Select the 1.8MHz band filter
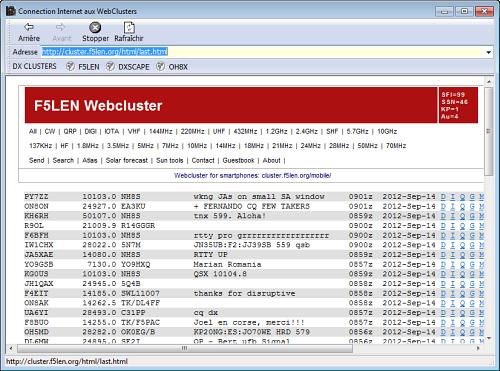This screenshot has width=500, height=371. pos(88,146)
